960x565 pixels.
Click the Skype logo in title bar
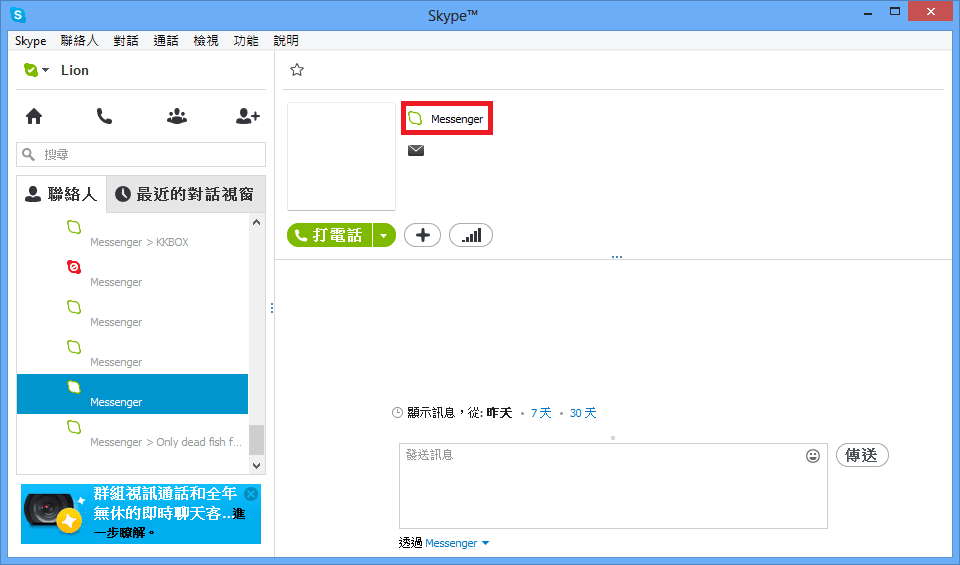(18, 15)
